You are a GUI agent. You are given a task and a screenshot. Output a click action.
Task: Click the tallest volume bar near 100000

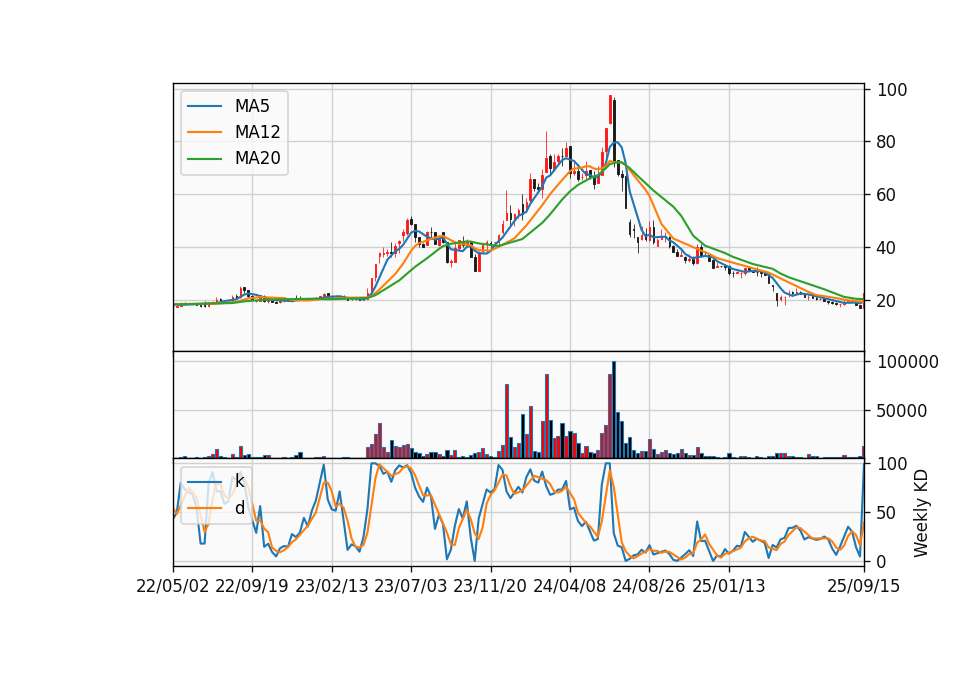point(614,410)
